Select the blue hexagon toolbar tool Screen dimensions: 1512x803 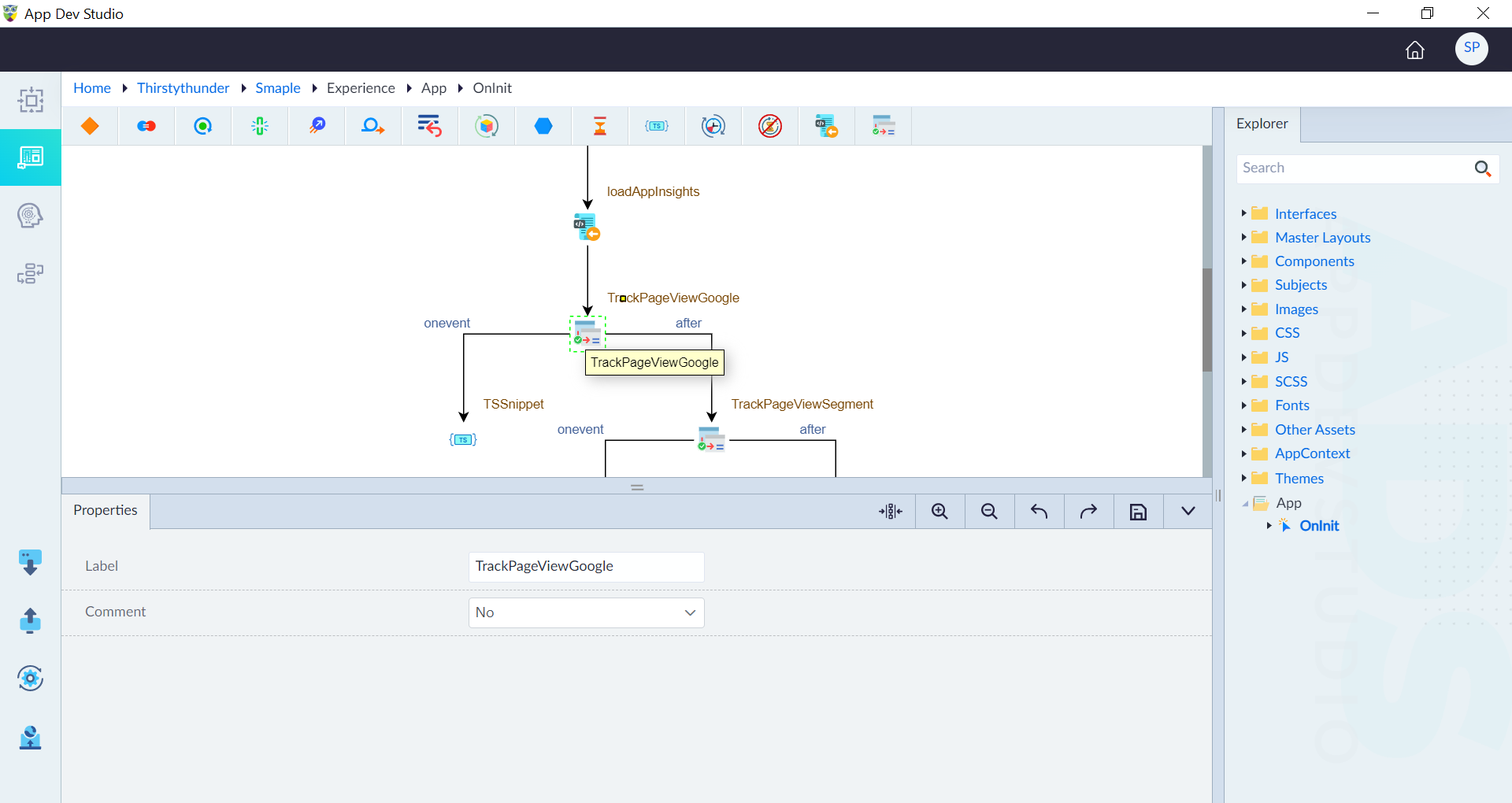(x=543, y=126)
